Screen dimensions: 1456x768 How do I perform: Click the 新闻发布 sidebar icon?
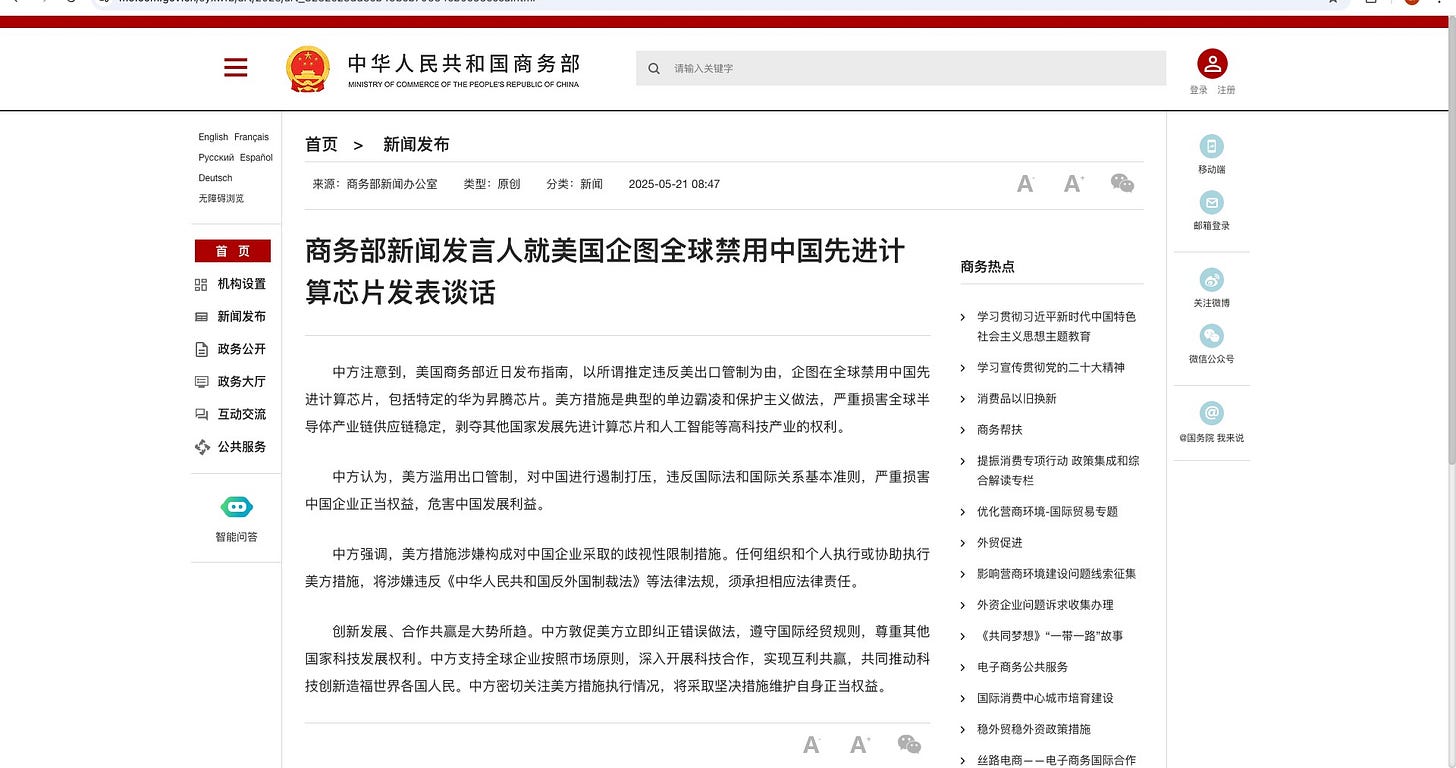(x=201, y=317)
